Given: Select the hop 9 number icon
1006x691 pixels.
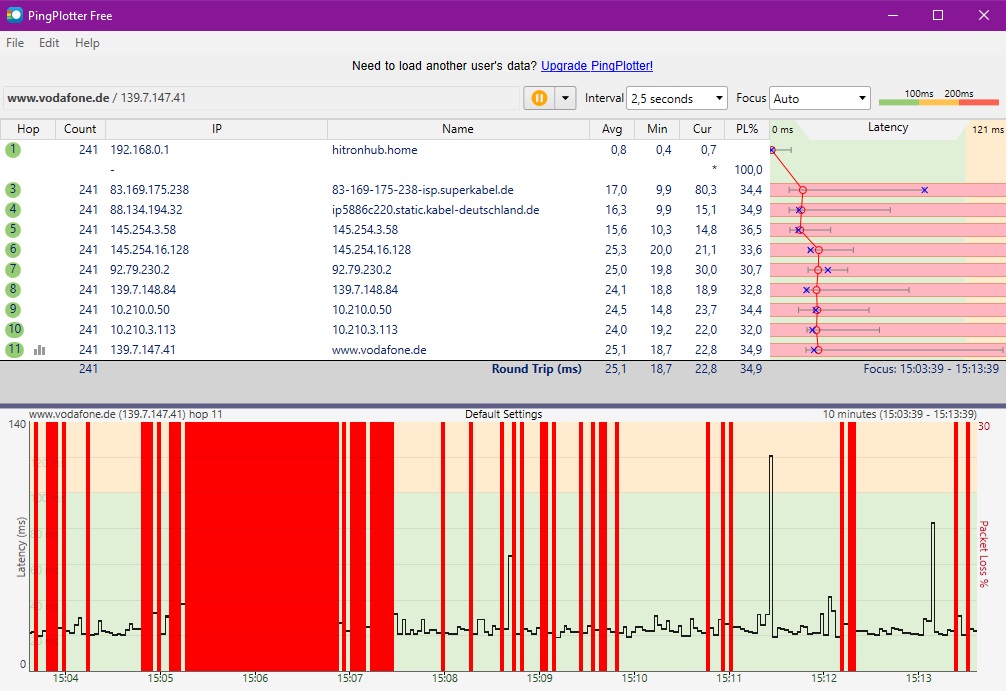Looking at the screenshot, I should click(x=13, y=310).
